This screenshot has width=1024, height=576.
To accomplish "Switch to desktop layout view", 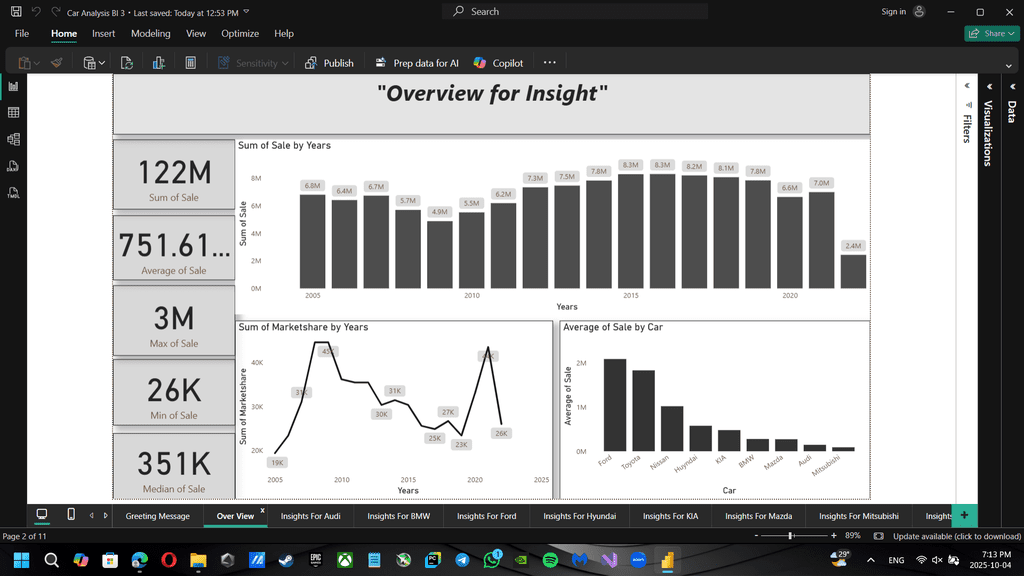I will point(42,515).
